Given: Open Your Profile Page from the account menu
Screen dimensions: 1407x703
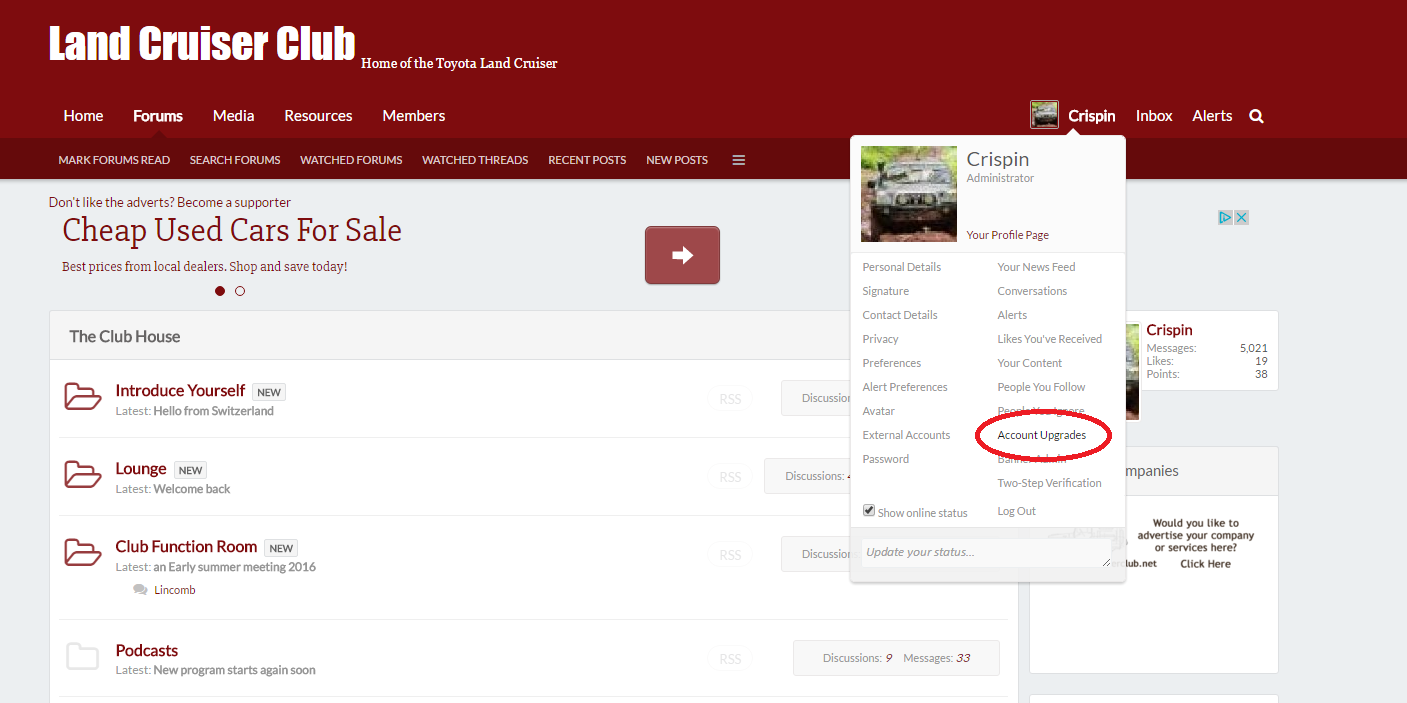Looking at the screenshot, I should [x=1008, y=235].
